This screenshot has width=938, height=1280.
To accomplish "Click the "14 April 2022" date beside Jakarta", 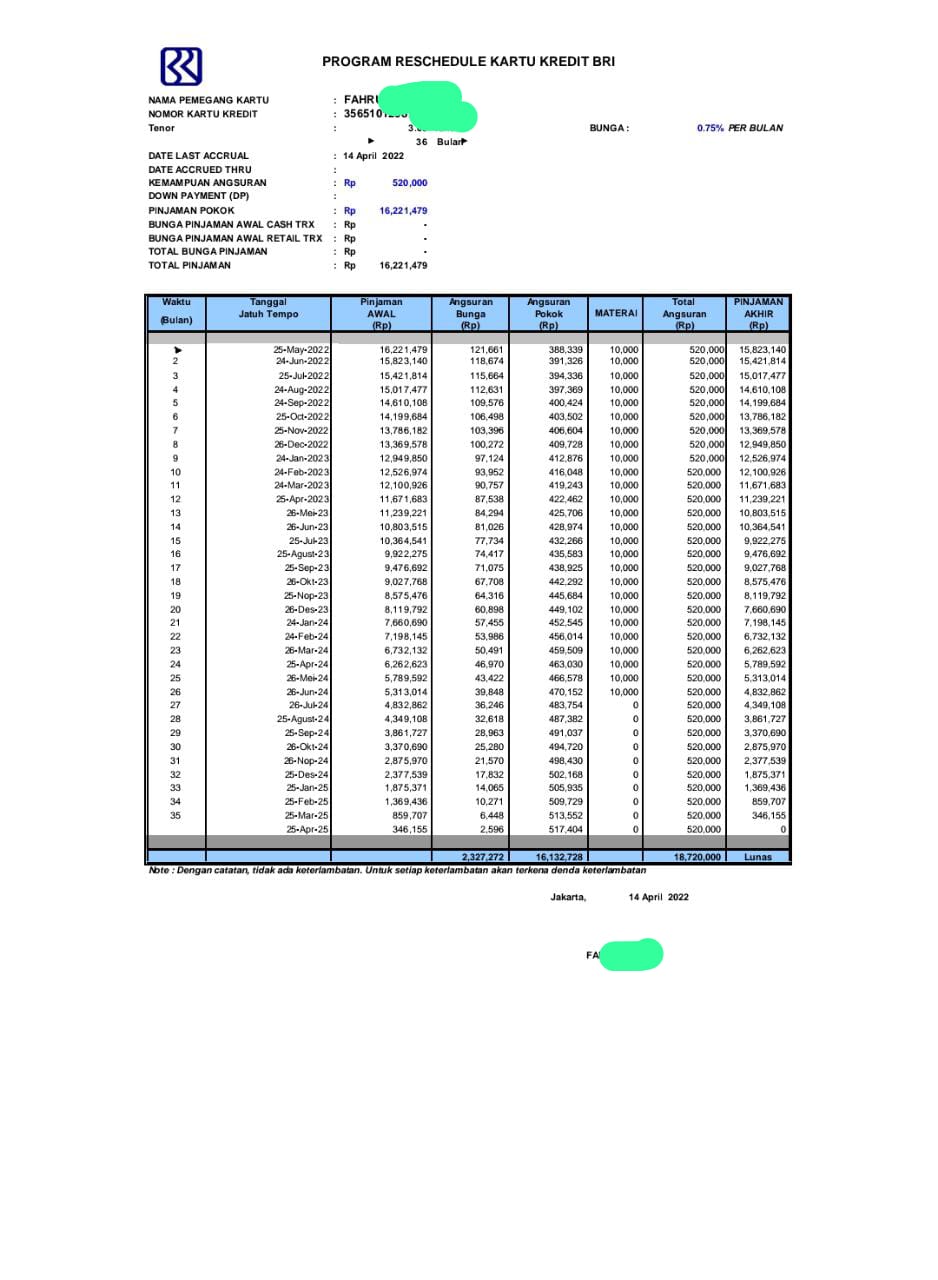I will (658, 897).
